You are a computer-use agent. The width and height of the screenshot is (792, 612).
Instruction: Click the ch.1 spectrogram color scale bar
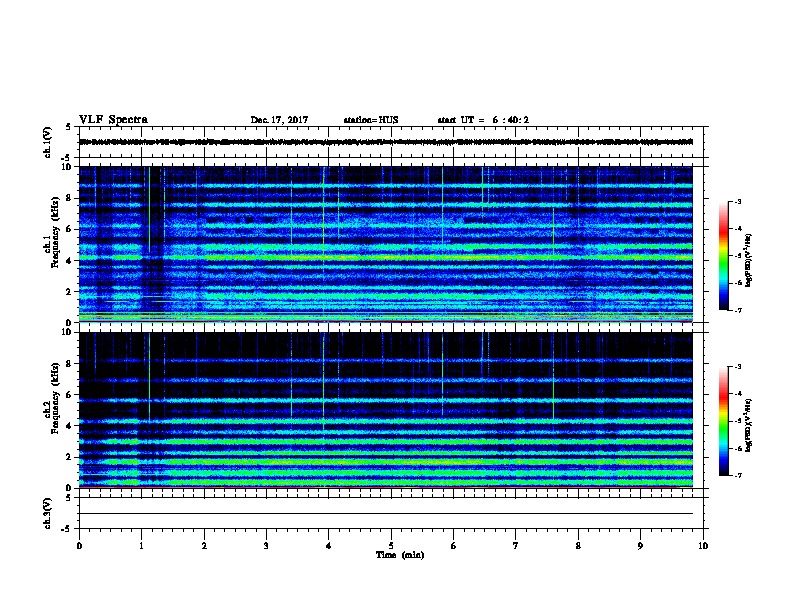pos(724,256)
